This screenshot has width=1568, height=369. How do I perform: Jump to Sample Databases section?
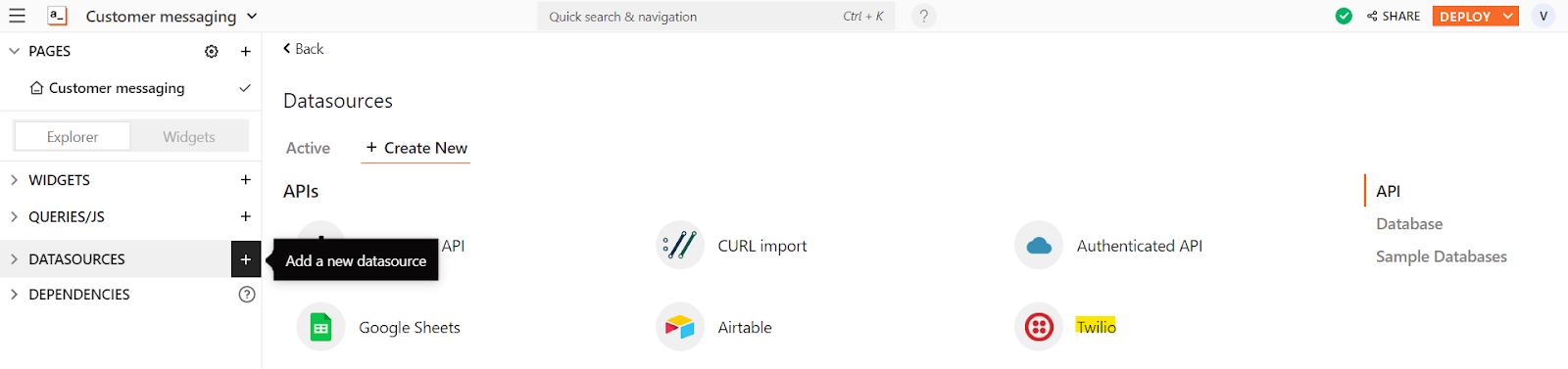point(1441,256)
